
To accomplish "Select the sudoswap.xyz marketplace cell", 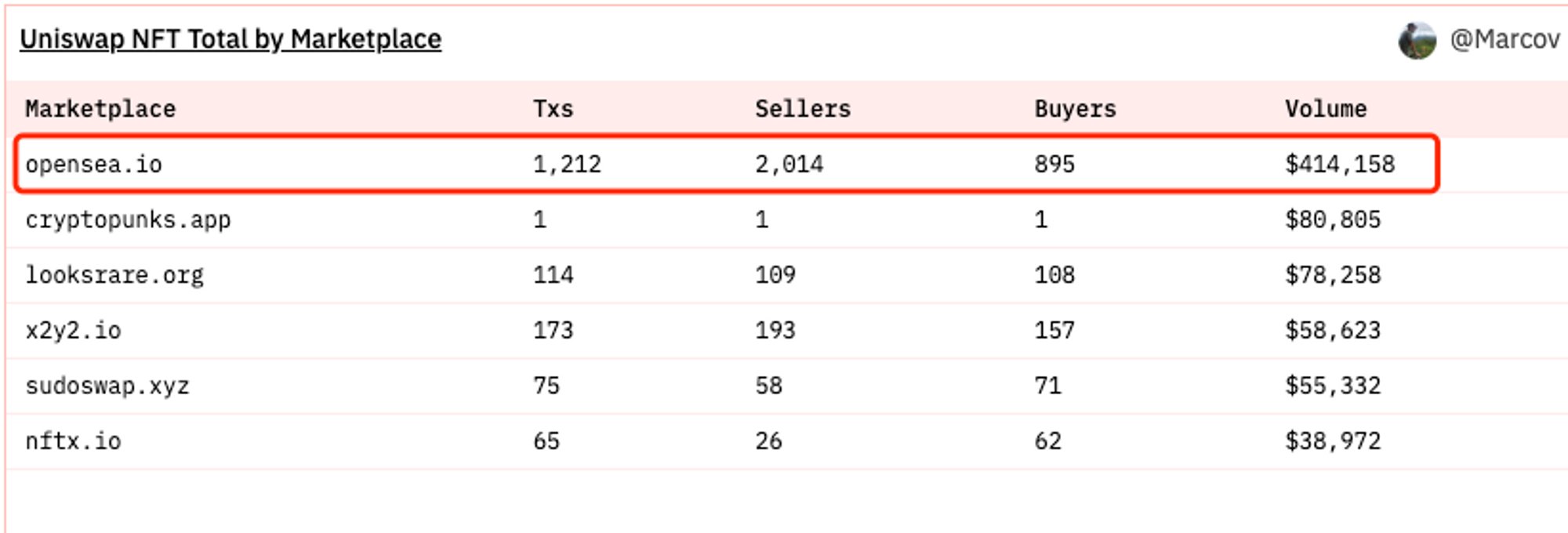I will [x=107, y=386].
